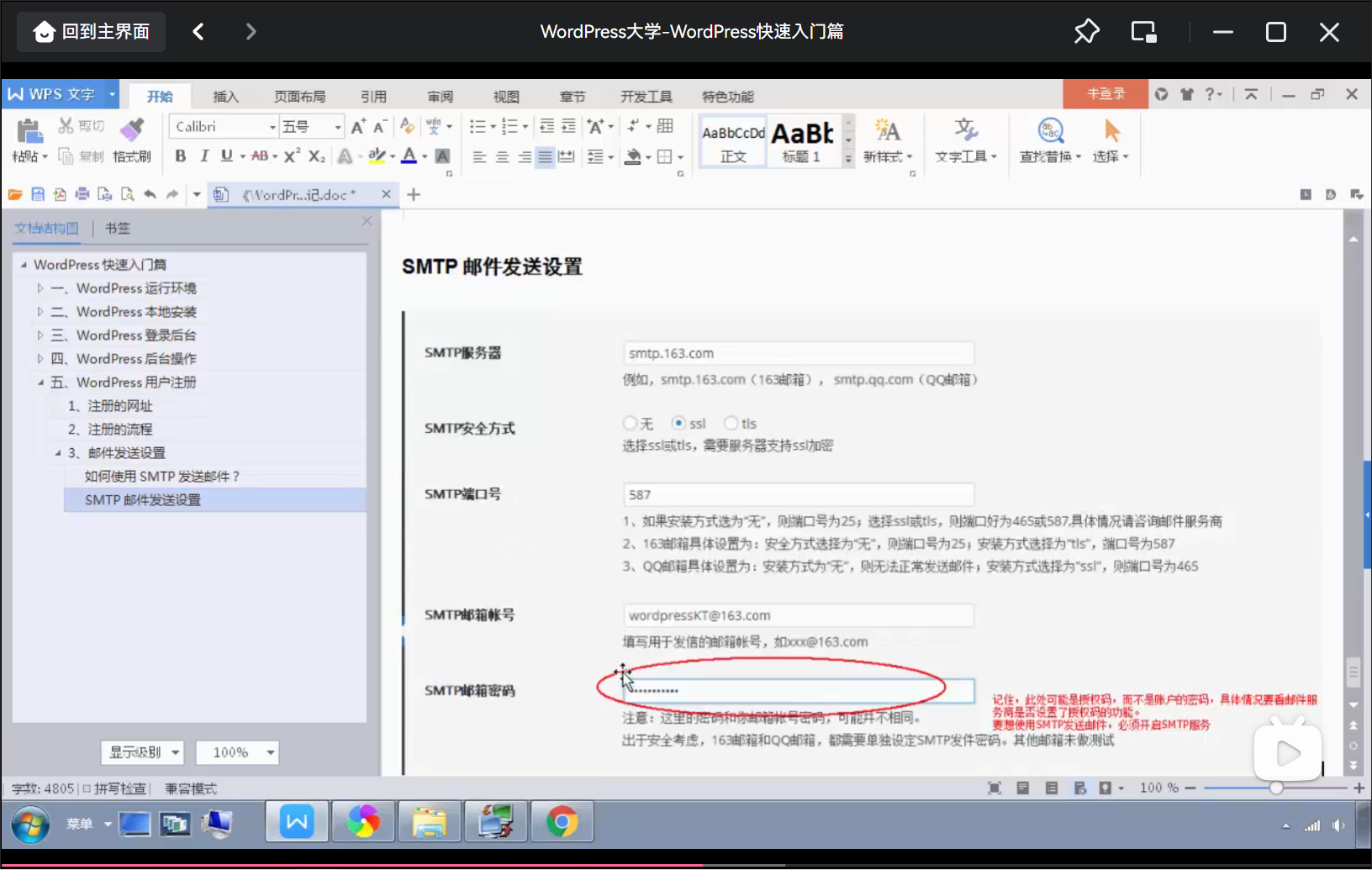The width and height of the screenshot is (1372, 870).
Task: Open the 视图 ribbon tab
Action: 506,97
